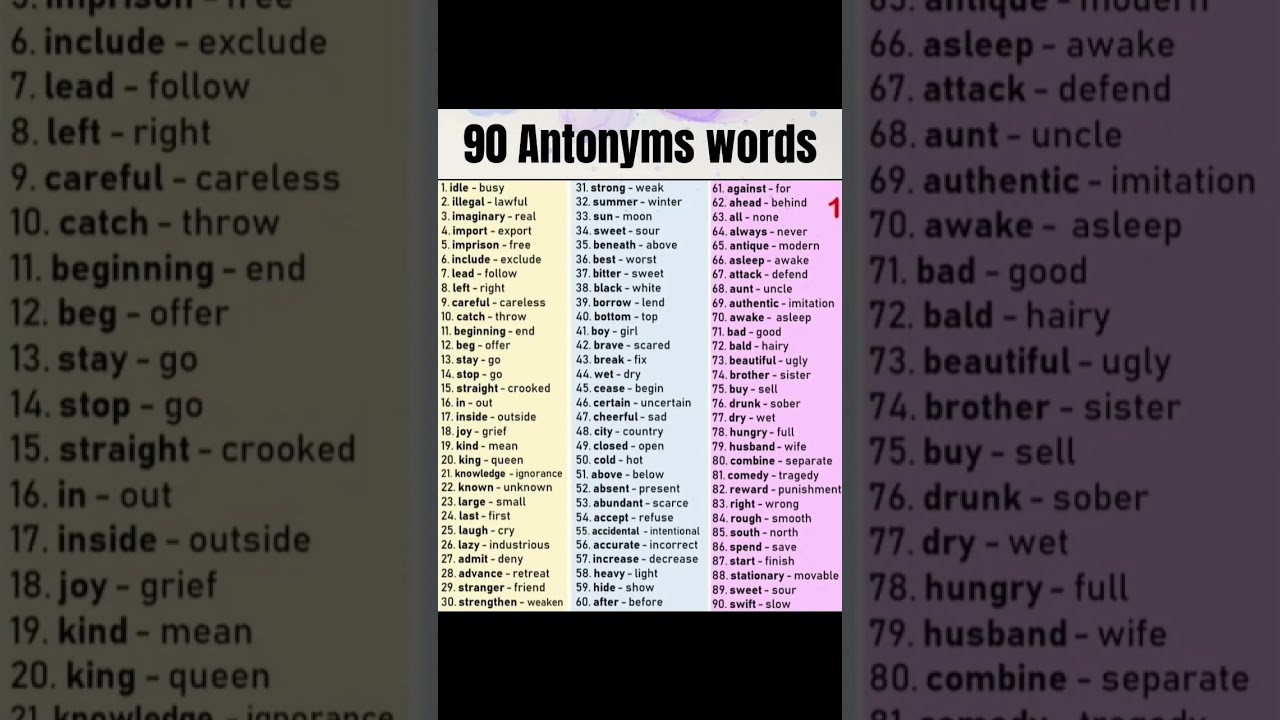
Task: Select '86. spend - save' row
Action: click(x=754, y=547)
